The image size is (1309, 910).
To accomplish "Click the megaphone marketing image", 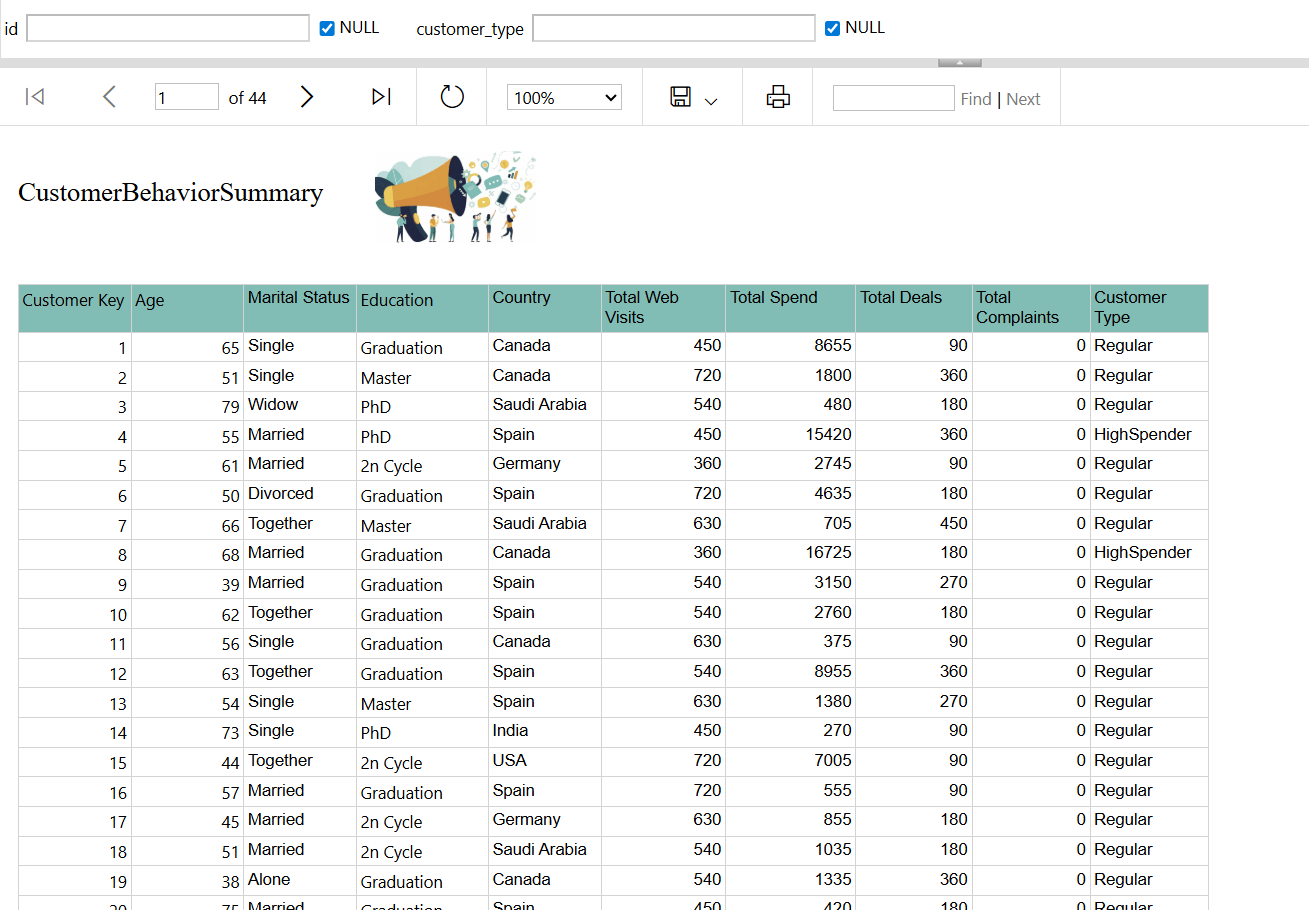I will 455,198.
